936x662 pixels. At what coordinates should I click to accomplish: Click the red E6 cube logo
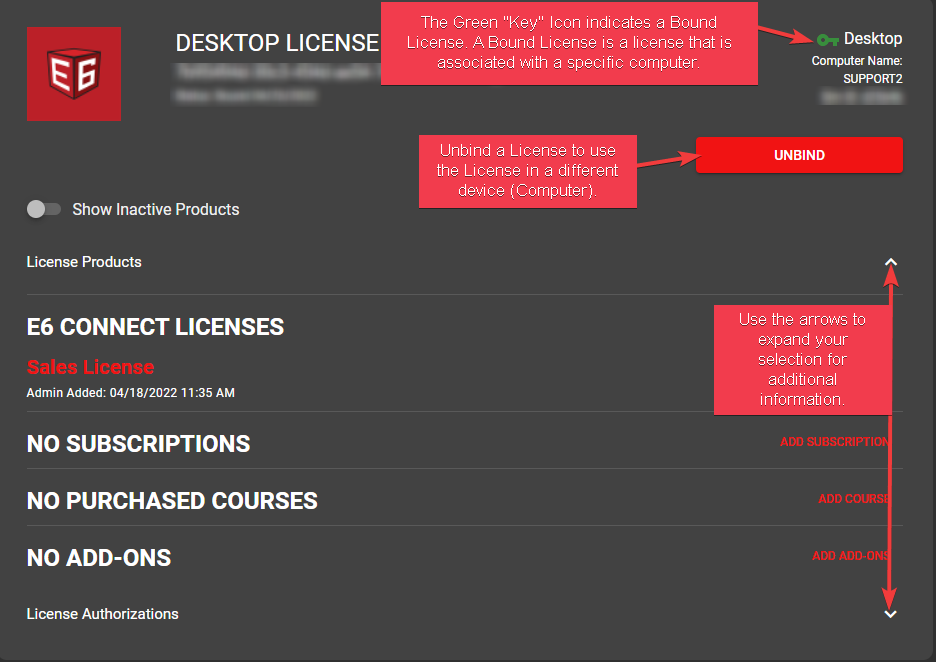point(74,74)
